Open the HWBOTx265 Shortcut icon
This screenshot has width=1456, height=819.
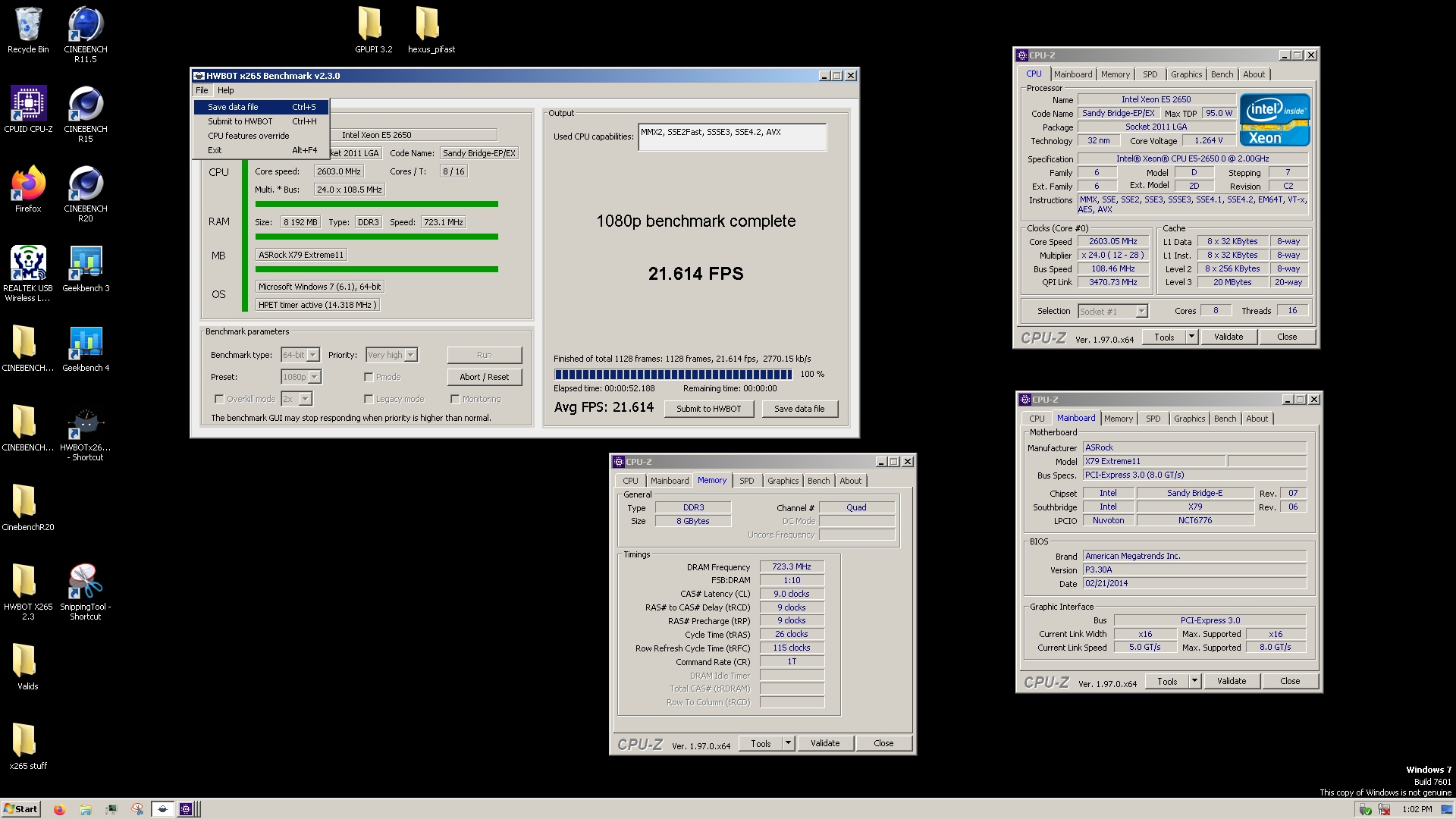point(86,435)
